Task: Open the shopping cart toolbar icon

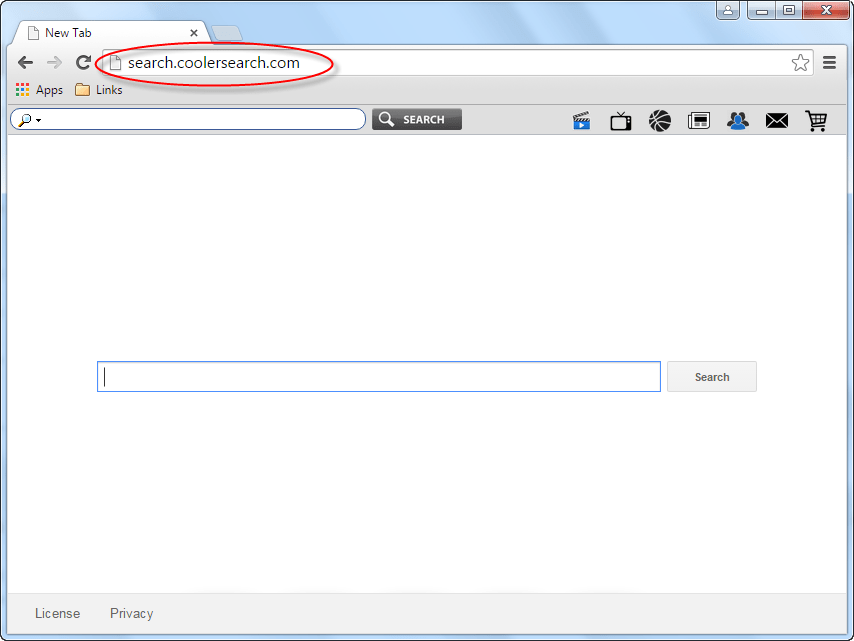Action: click(x=816, y=120)
